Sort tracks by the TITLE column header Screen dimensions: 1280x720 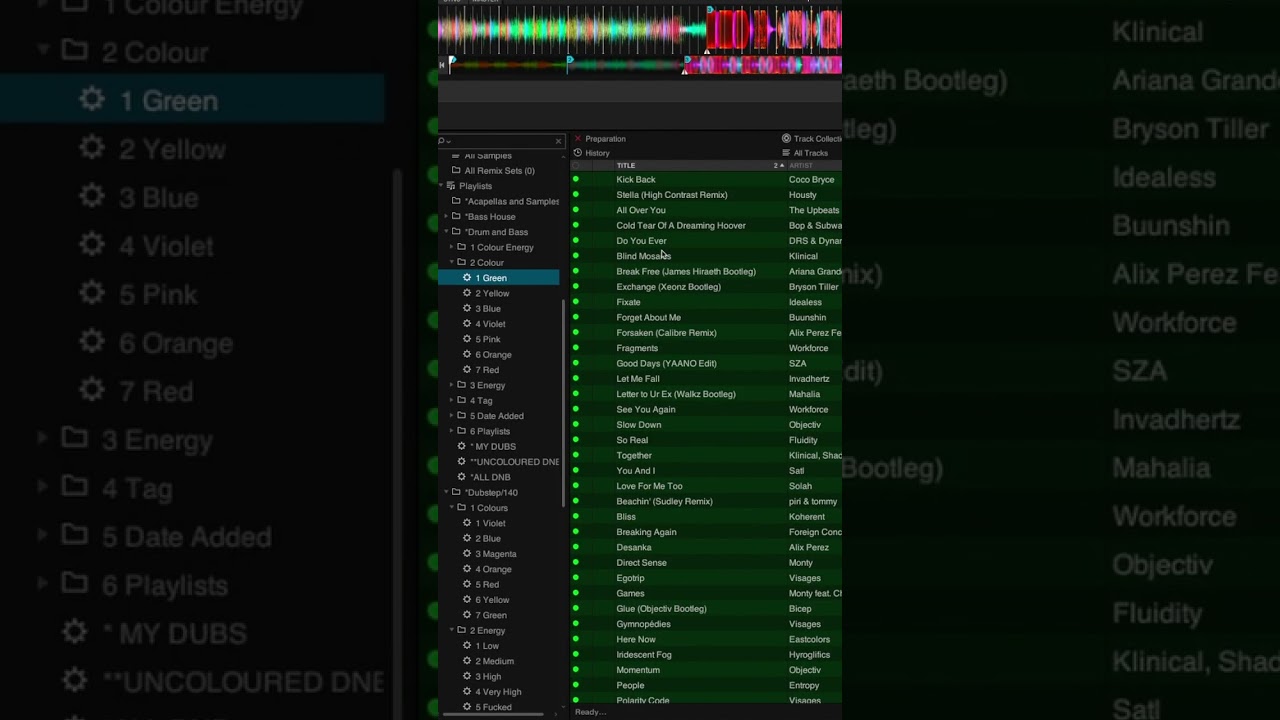626,166
